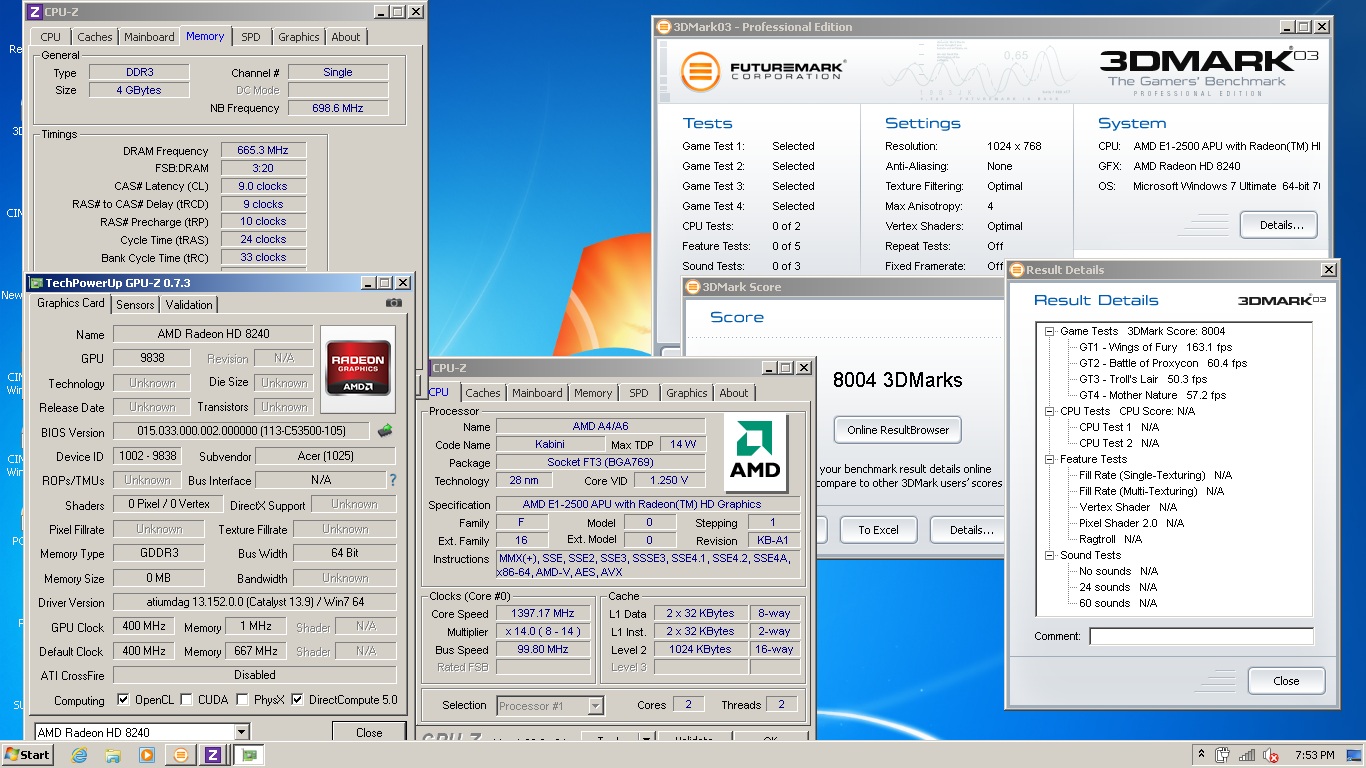Collapse the Sound Tests tree node
This screenshot has width=1366, height=768.
tap(1050, 555)
